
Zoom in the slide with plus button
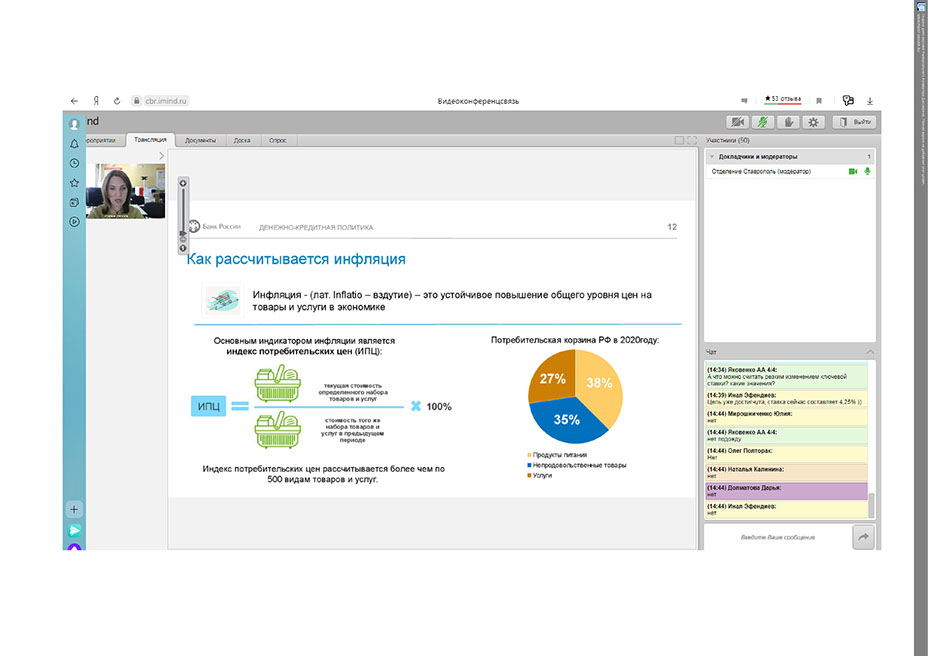[183, 183]
